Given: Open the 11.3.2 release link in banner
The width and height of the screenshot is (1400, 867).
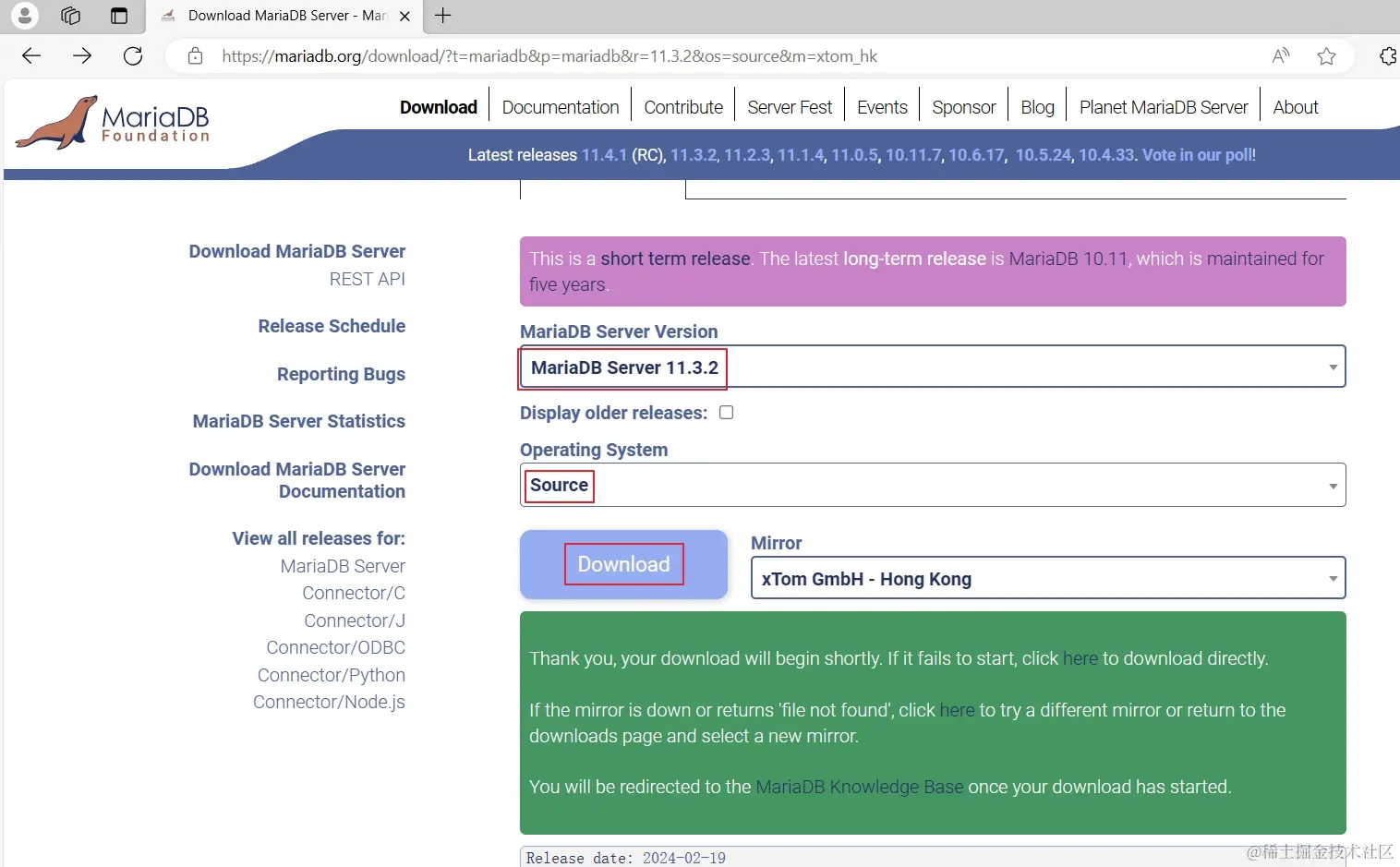Looking at the screenshot, I should (694, 155).
